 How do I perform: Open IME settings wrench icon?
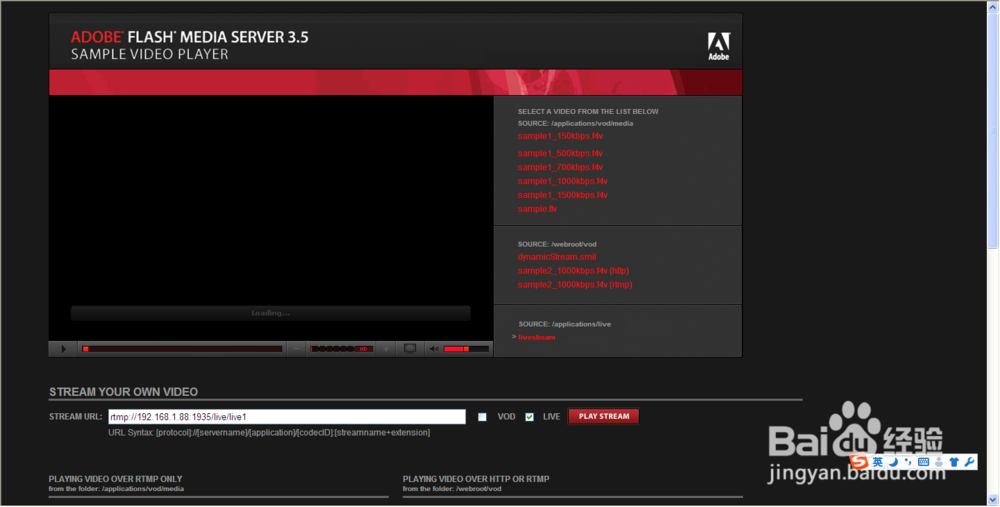969,462
